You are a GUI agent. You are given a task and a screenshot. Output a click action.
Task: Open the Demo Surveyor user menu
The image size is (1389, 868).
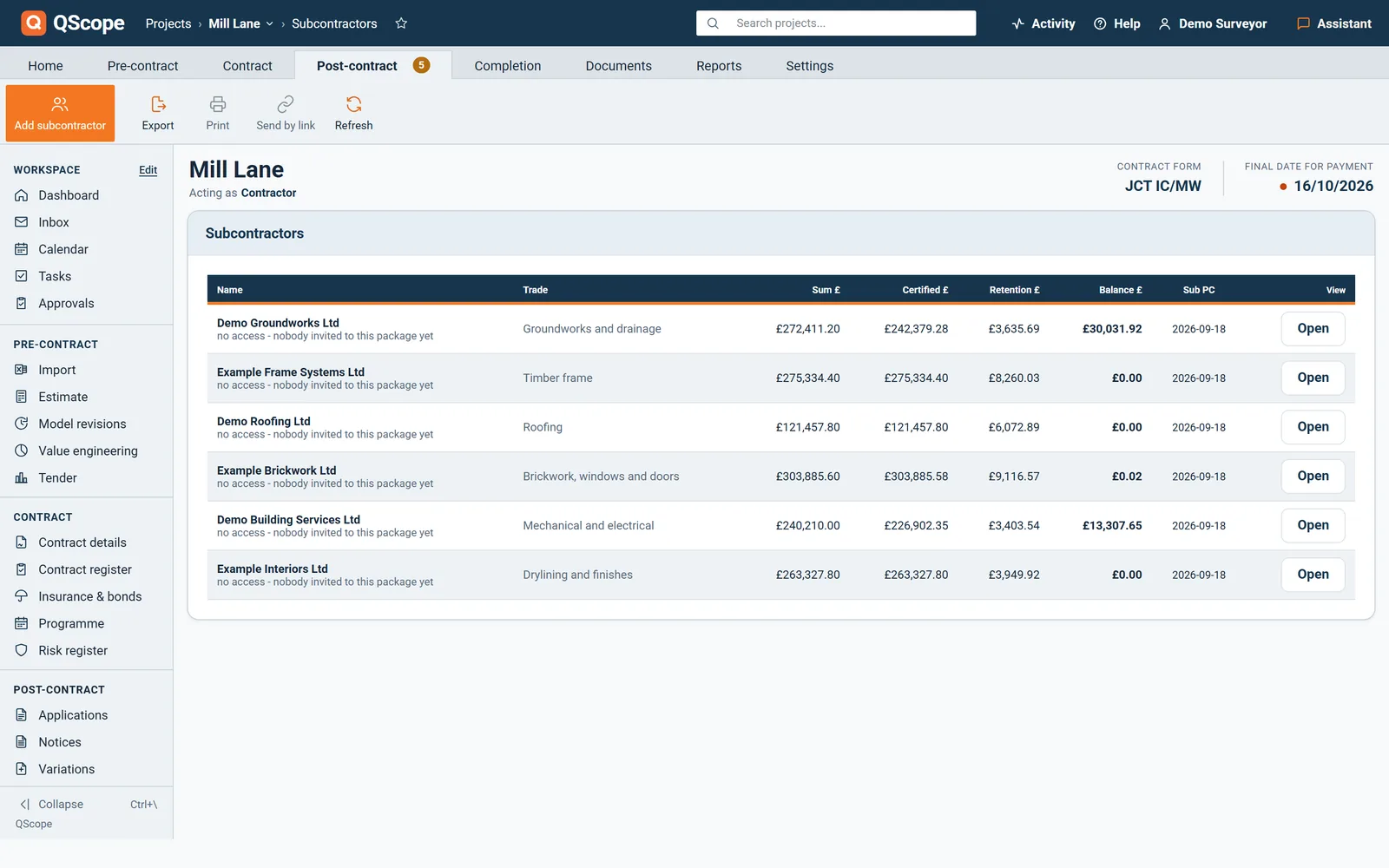(1213, 23)
